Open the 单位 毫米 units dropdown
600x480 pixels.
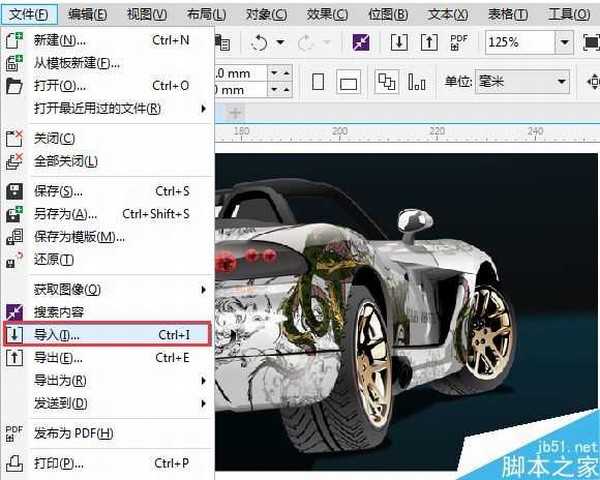(x=522, y=82)
